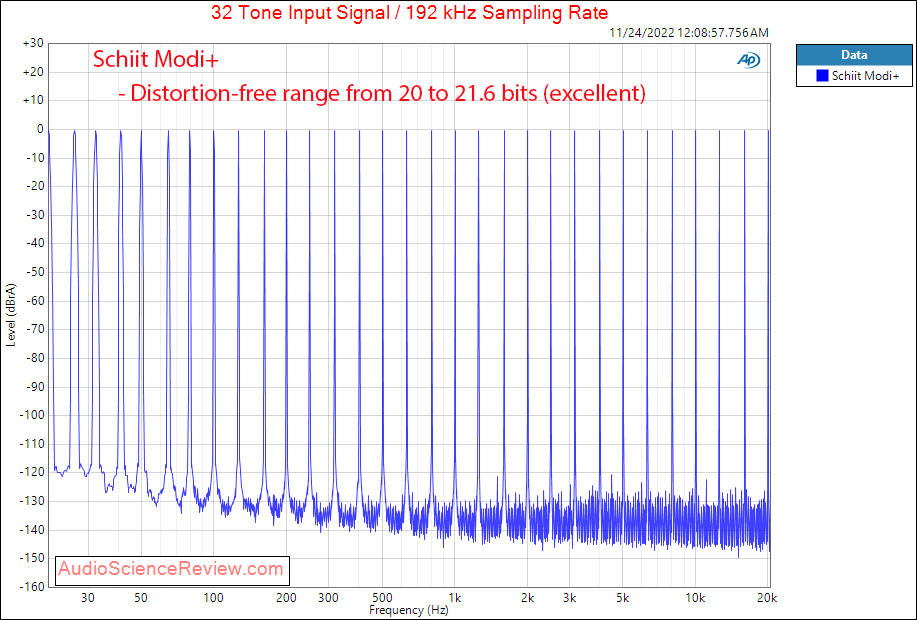Click the -160 level axis tick label
This screenshot has width=917, height=620.
coord(32,587)
